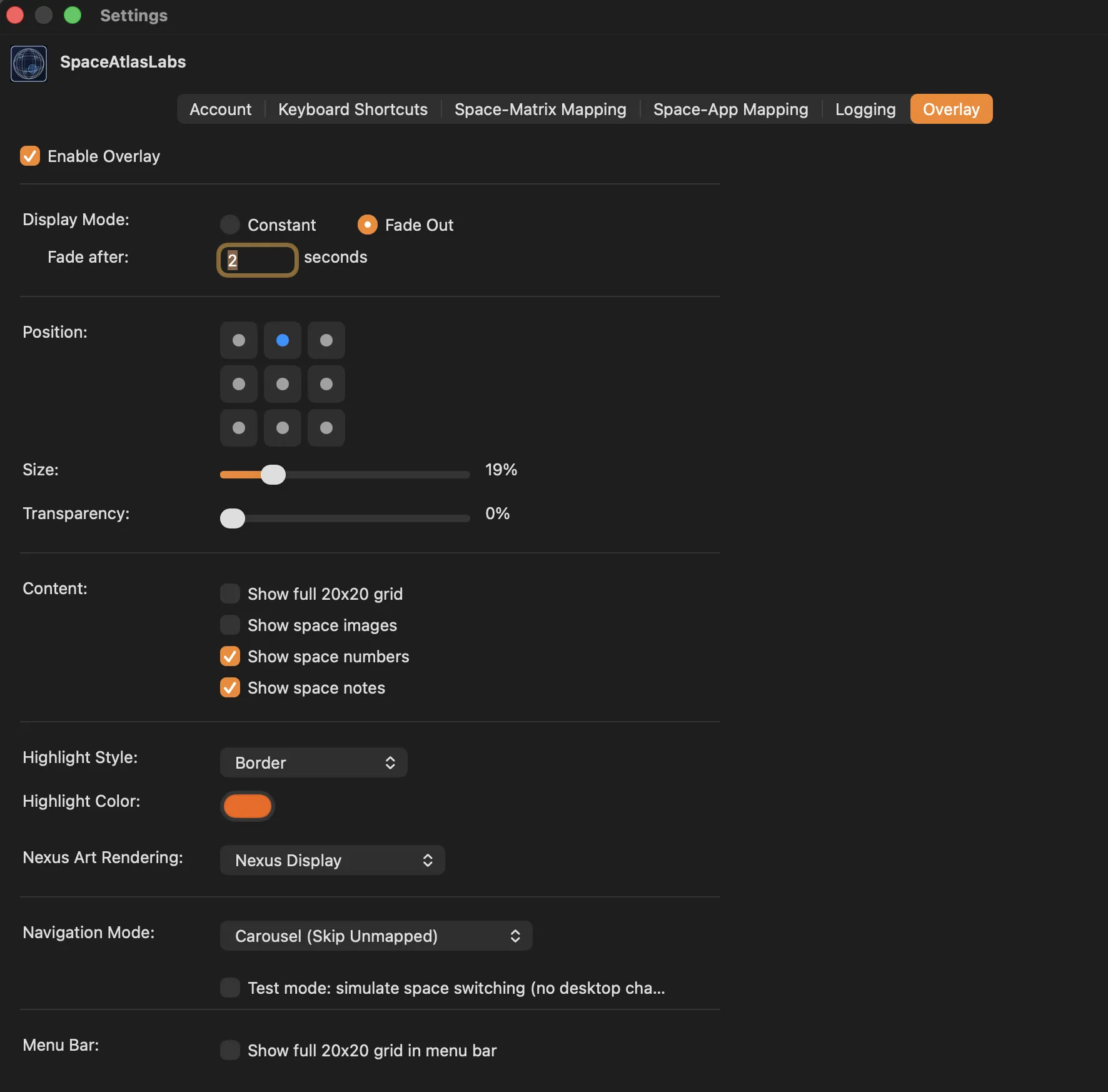
Task: Click the Highlight Color swatch
Action: point(248,806)
